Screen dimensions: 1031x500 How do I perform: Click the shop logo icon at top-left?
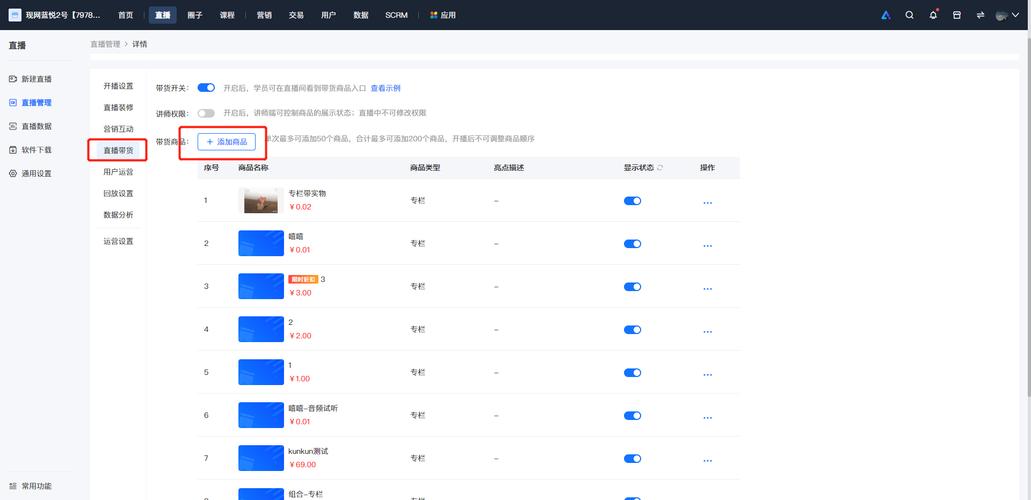click(14, 15)
